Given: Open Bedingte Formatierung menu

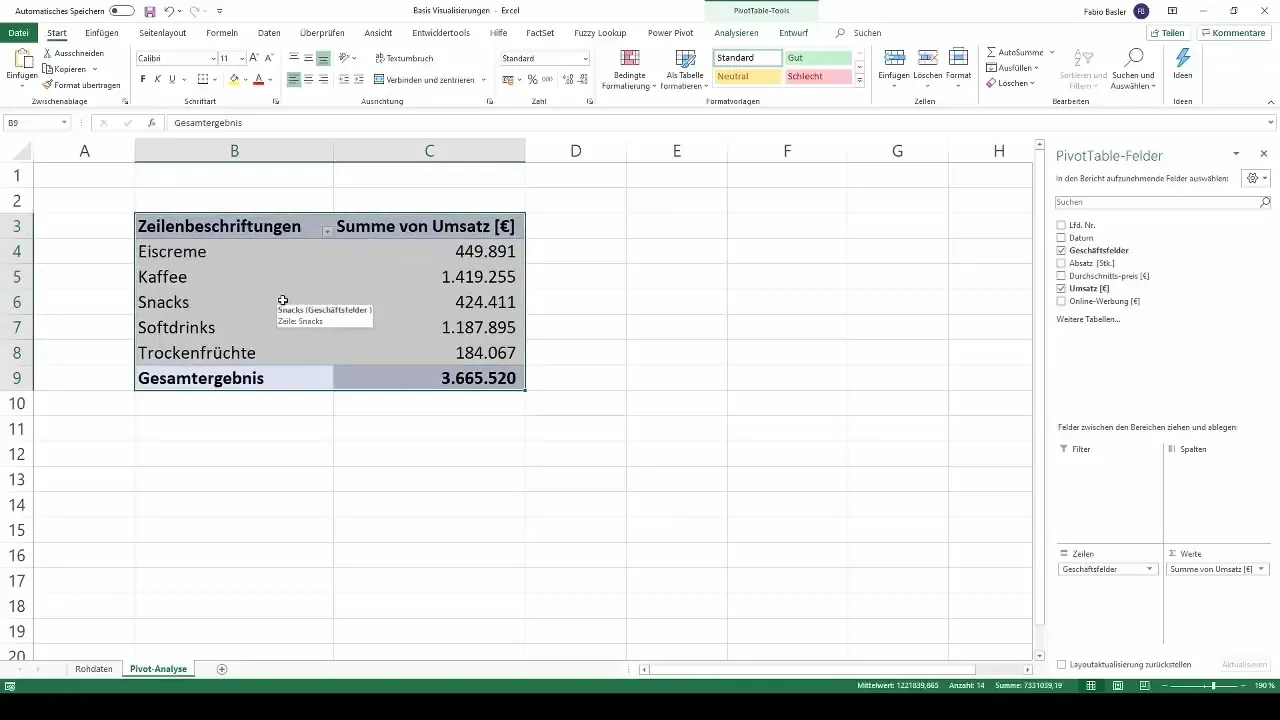Looking at the screenshot, I should point(629,69).
